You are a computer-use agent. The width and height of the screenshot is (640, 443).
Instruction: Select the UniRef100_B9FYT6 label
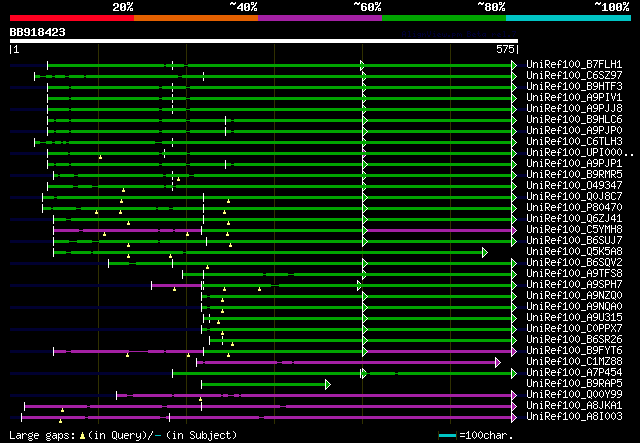point(574,351)
